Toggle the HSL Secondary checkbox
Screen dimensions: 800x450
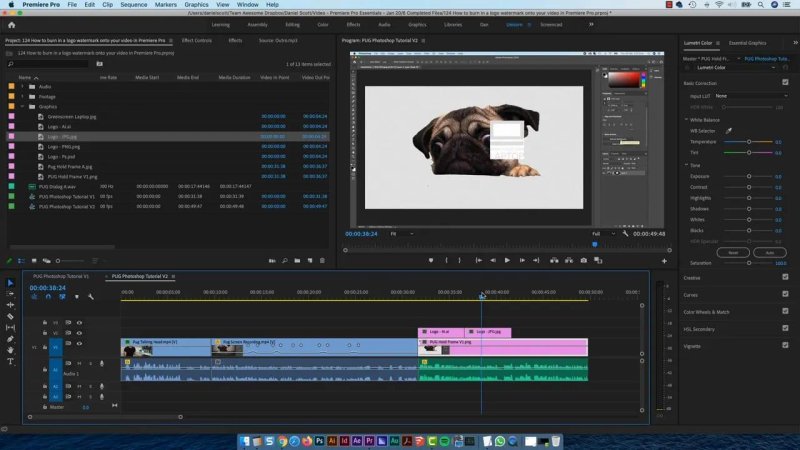click(785, 328)
